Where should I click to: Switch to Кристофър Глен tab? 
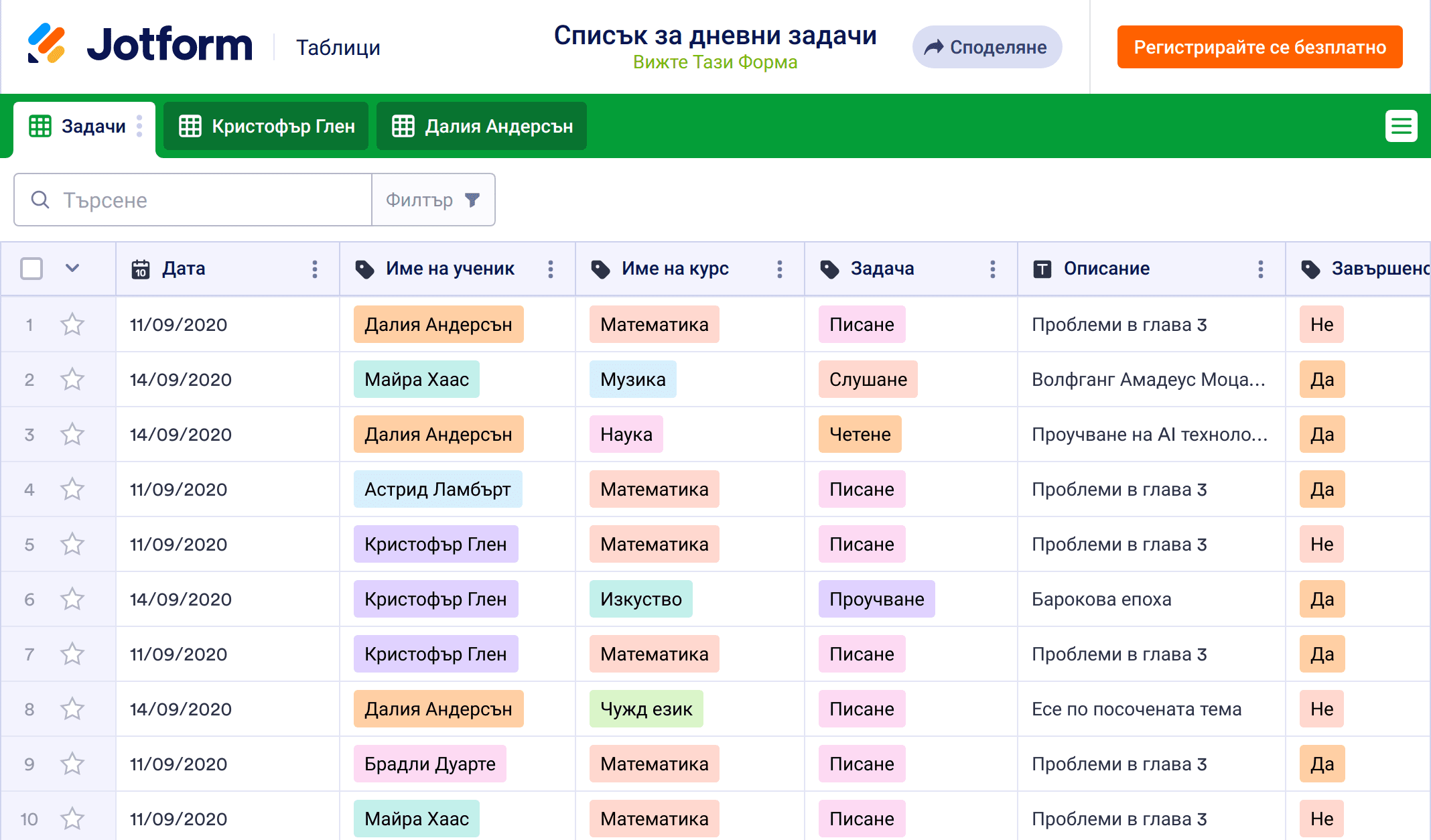(x=267, y=126)
